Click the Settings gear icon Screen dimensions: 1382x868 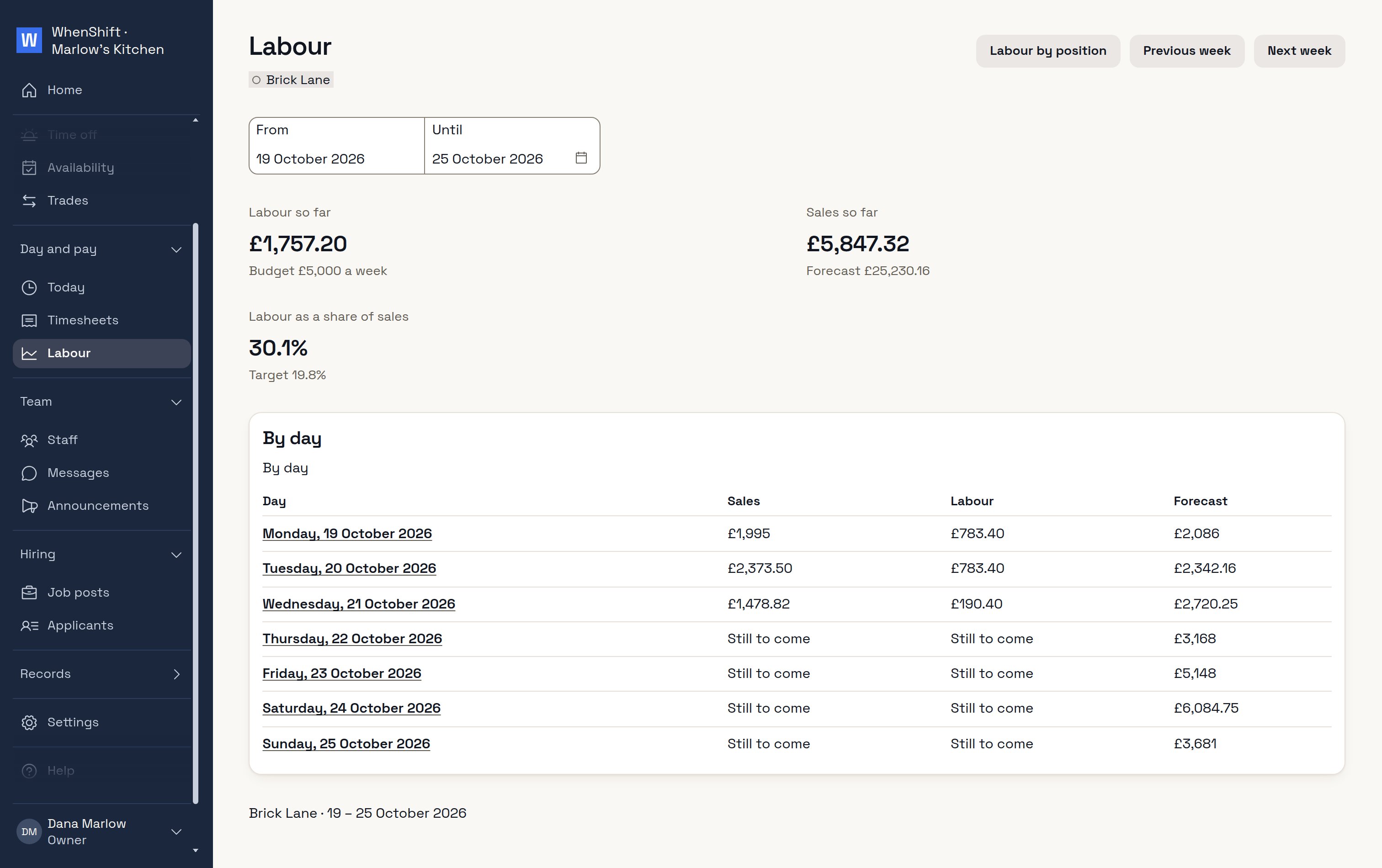click(x=29, y=722)
